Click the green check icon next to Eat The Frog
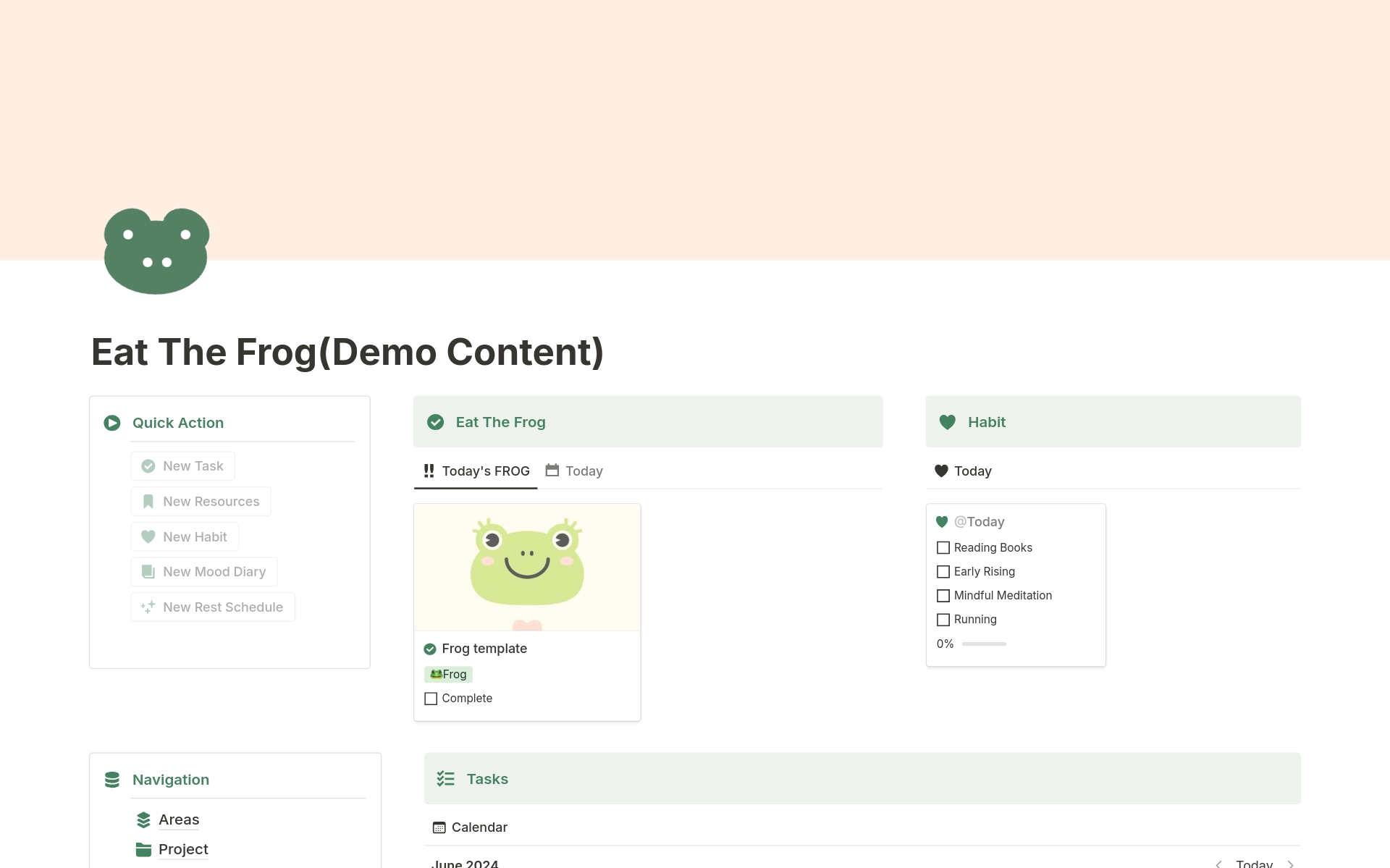Viewport: 1390px width, 868px height. tap(436, 422)
